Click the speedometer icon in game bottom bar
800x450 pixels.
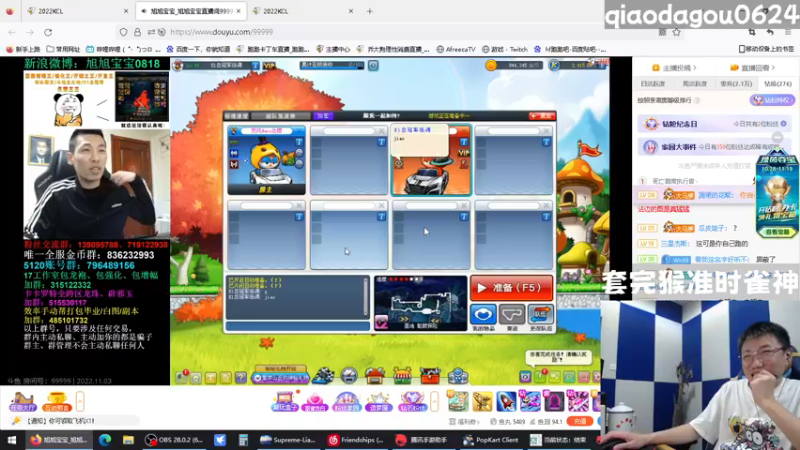[349, 376]
